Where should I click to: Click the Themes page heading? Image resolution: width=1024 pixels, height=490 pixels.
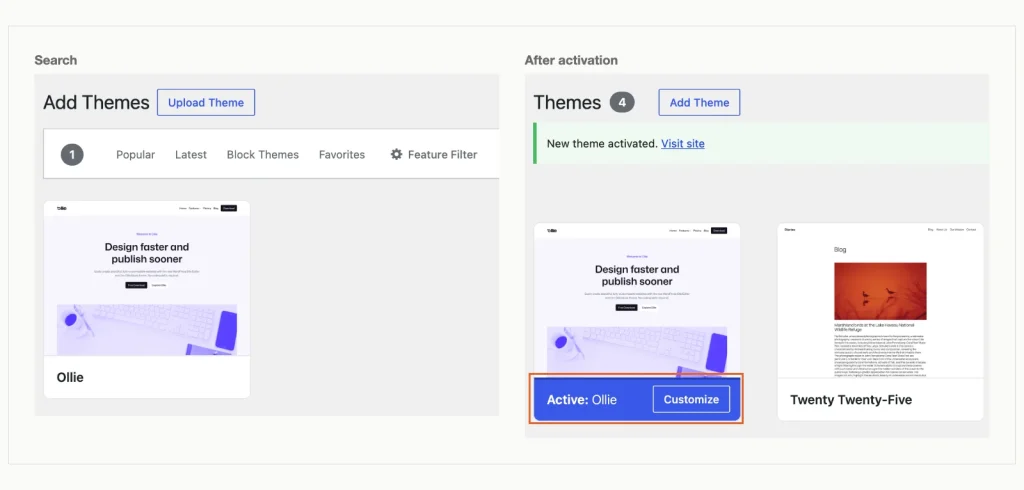(x=567, y=103)
